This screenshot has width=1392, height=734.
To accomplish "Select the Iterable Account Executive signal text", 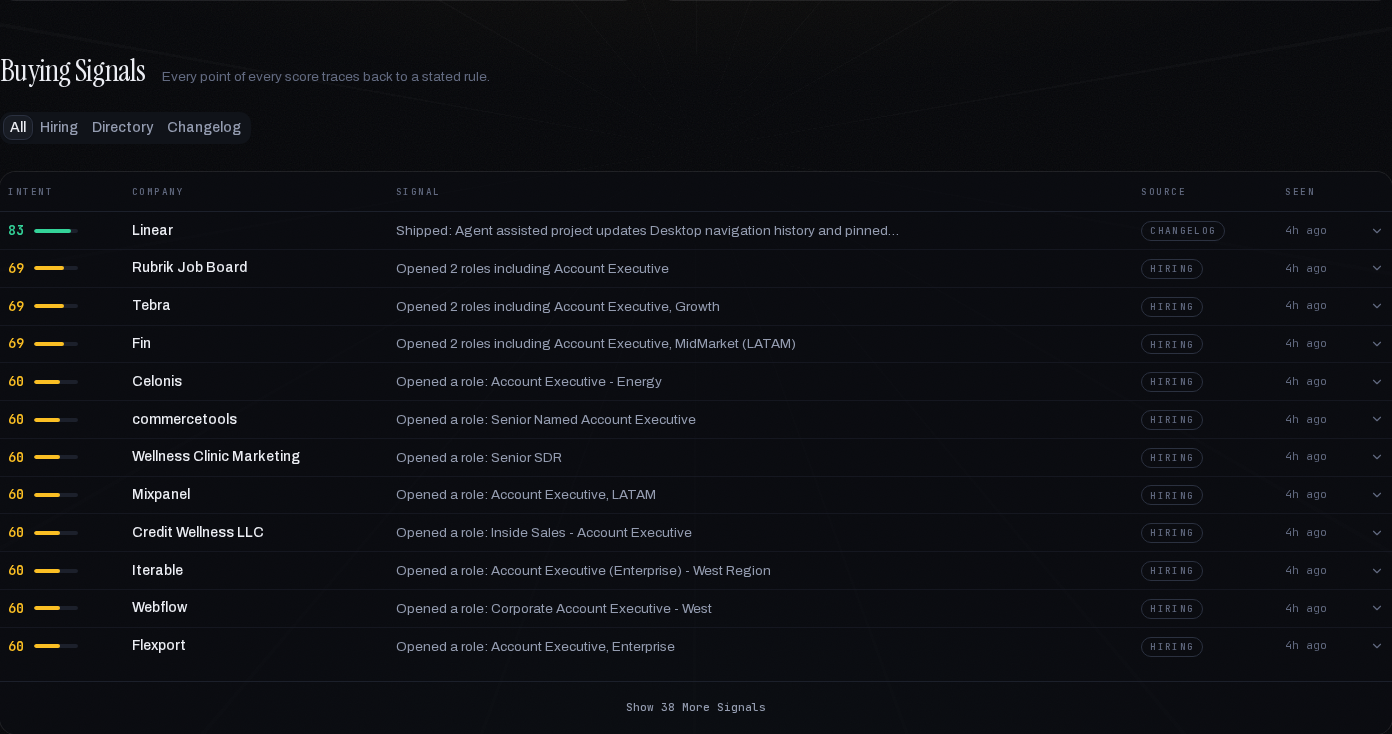I will pos(583,571).
